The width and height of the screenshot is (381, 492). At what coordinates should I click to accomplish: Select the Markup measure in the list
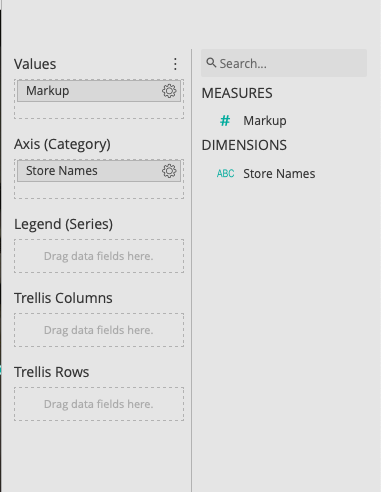point(265,121)
